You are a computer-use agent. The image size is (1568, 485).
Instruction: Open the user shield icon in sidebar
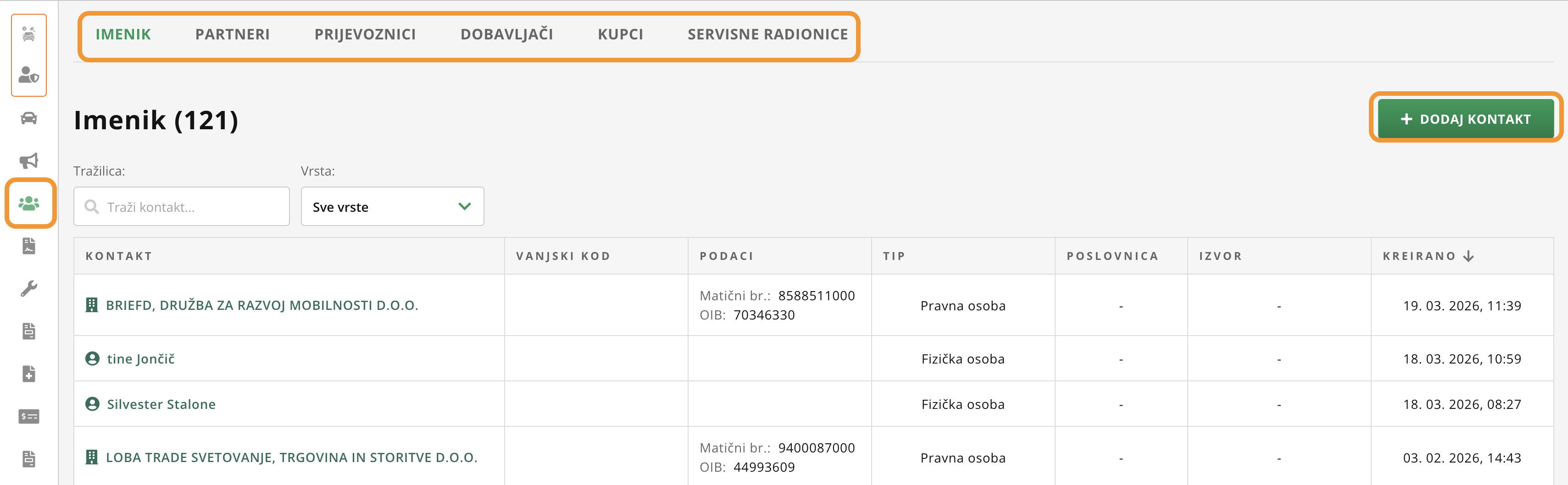(28, 75)
